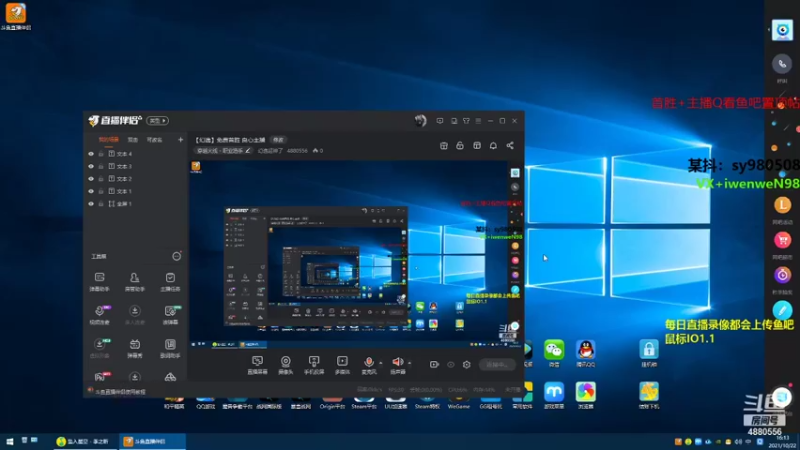Viewport: 800px width, 450px height.
Task: Open the 弹幕助手 tool
Action: pyautogui.click(x=99, y=281)
